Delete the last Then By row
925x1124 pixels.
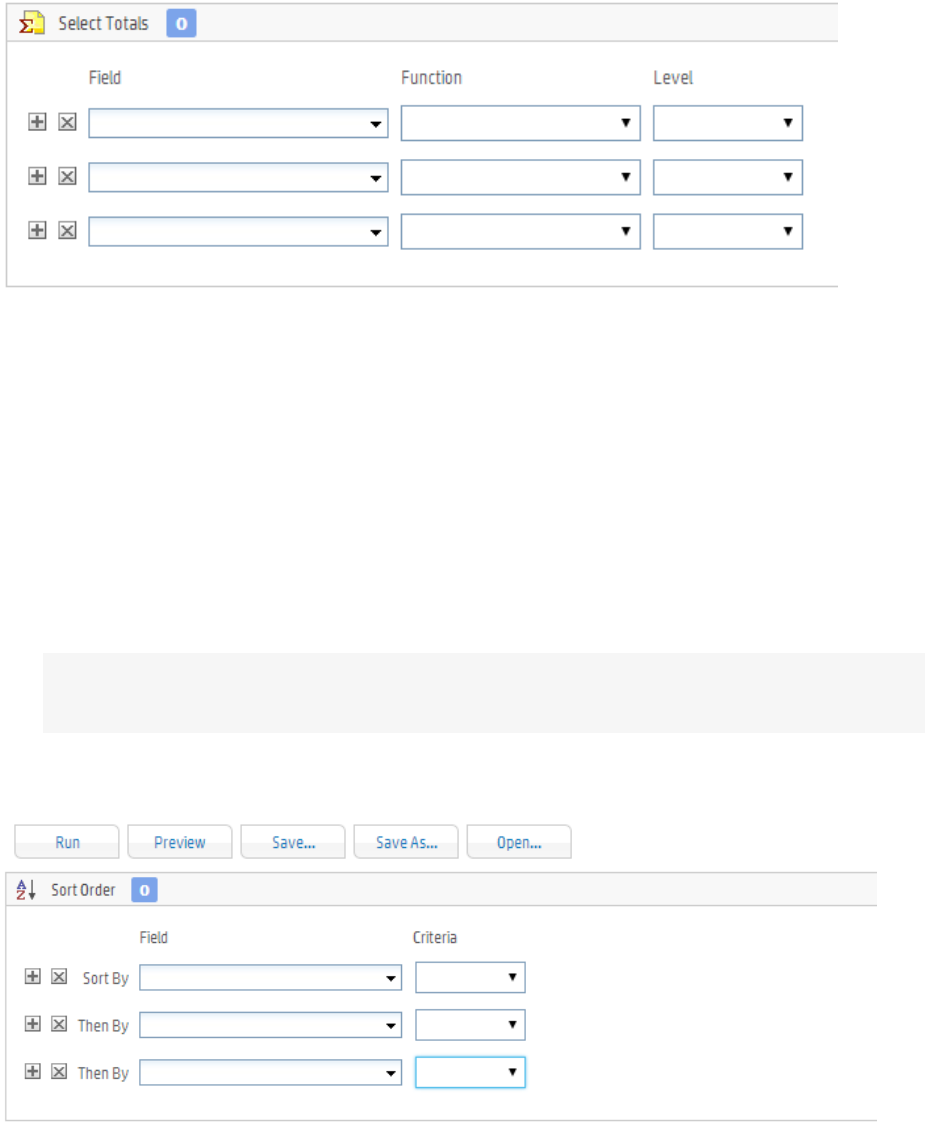pos(59,1072)
